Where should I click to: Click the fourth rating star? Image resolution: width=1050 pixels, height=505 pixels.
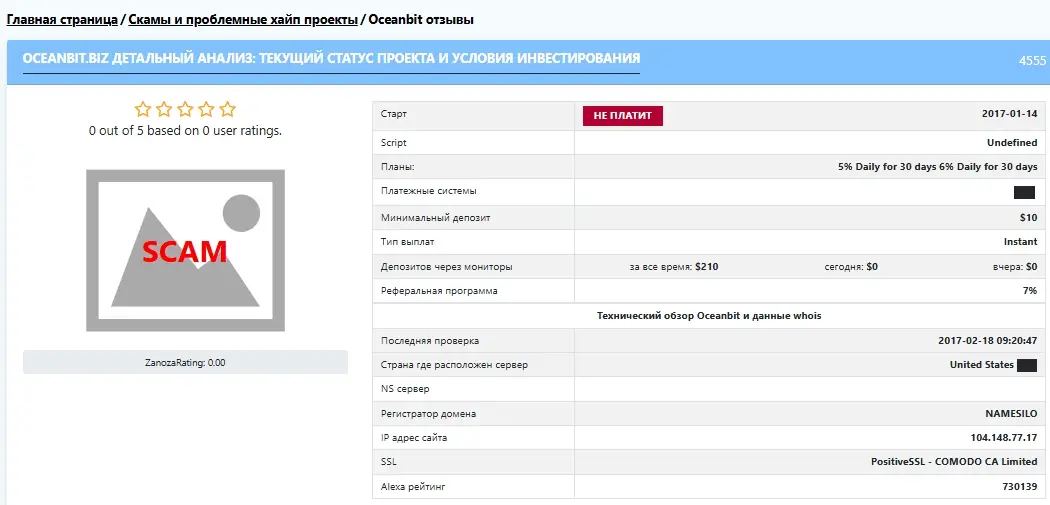point(206,109)
